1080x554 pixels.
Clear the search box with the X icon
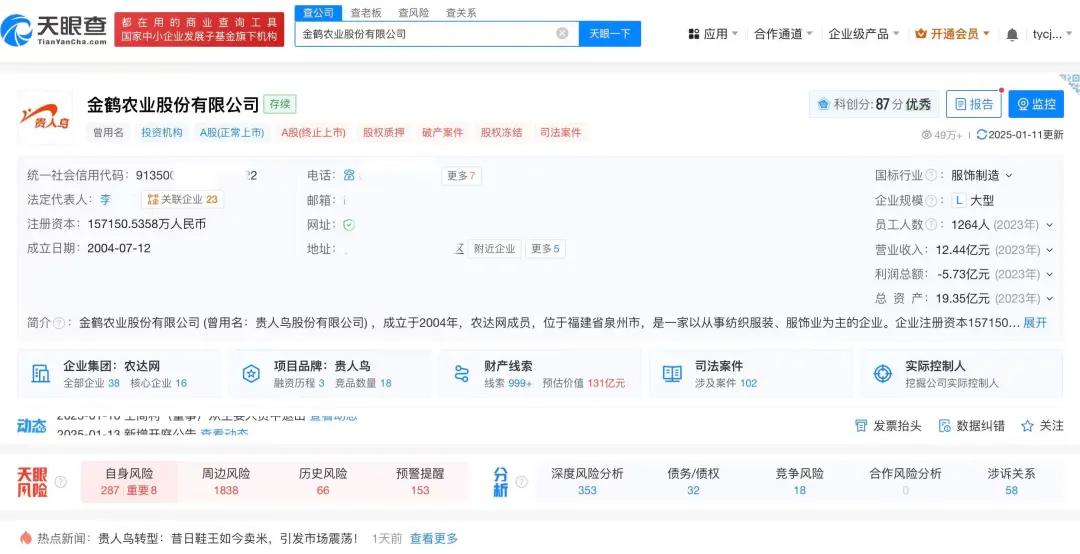point(562,33)
